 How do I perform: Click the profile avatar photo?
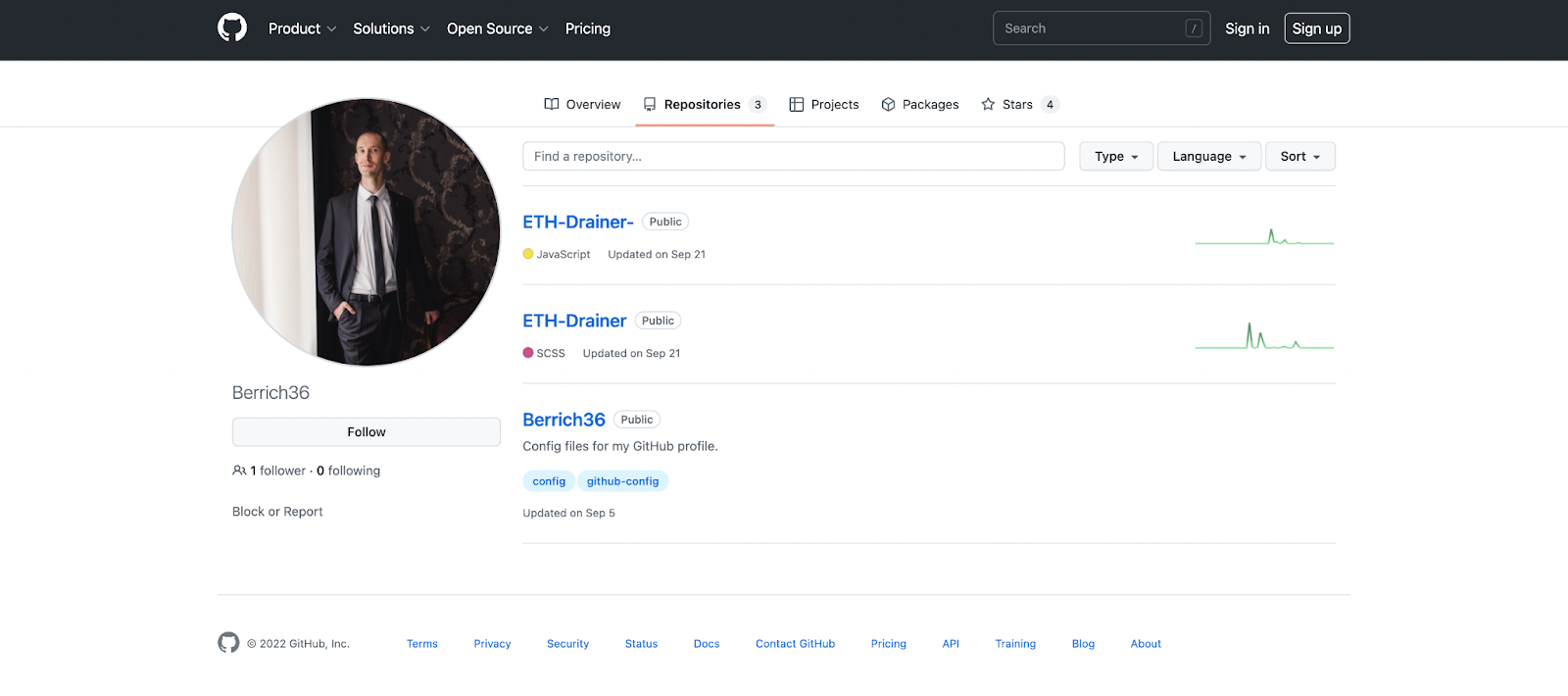click(367, 232)
